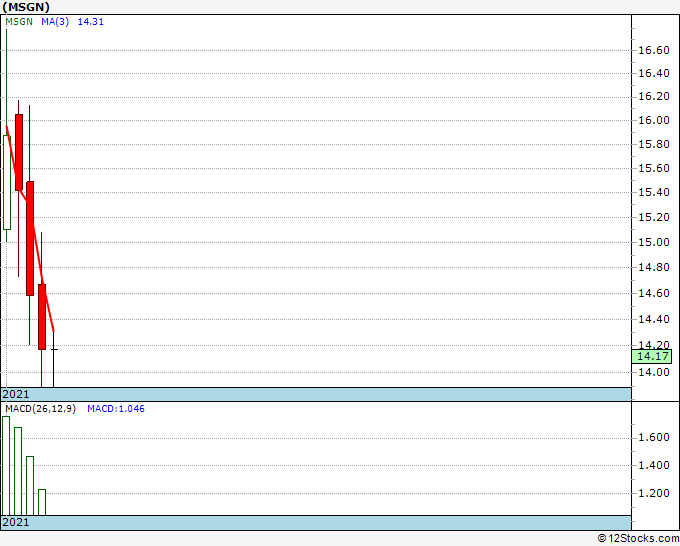Click the 1.200 MACD axis label

tap(654, 493)
